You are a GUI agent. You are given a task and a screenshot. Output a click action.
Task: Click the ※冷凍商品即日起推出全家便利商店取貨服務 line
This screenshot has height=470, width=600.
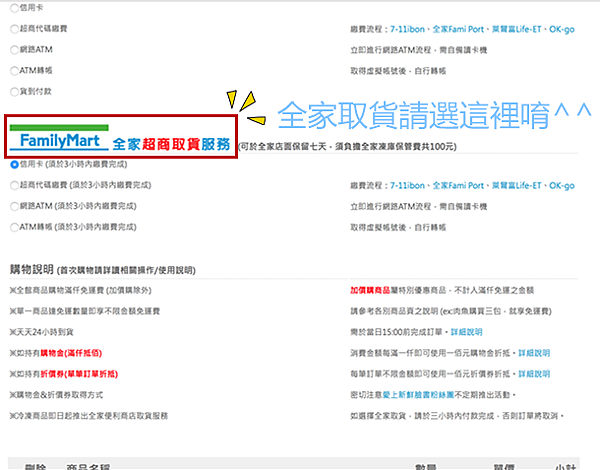[89, 416]
